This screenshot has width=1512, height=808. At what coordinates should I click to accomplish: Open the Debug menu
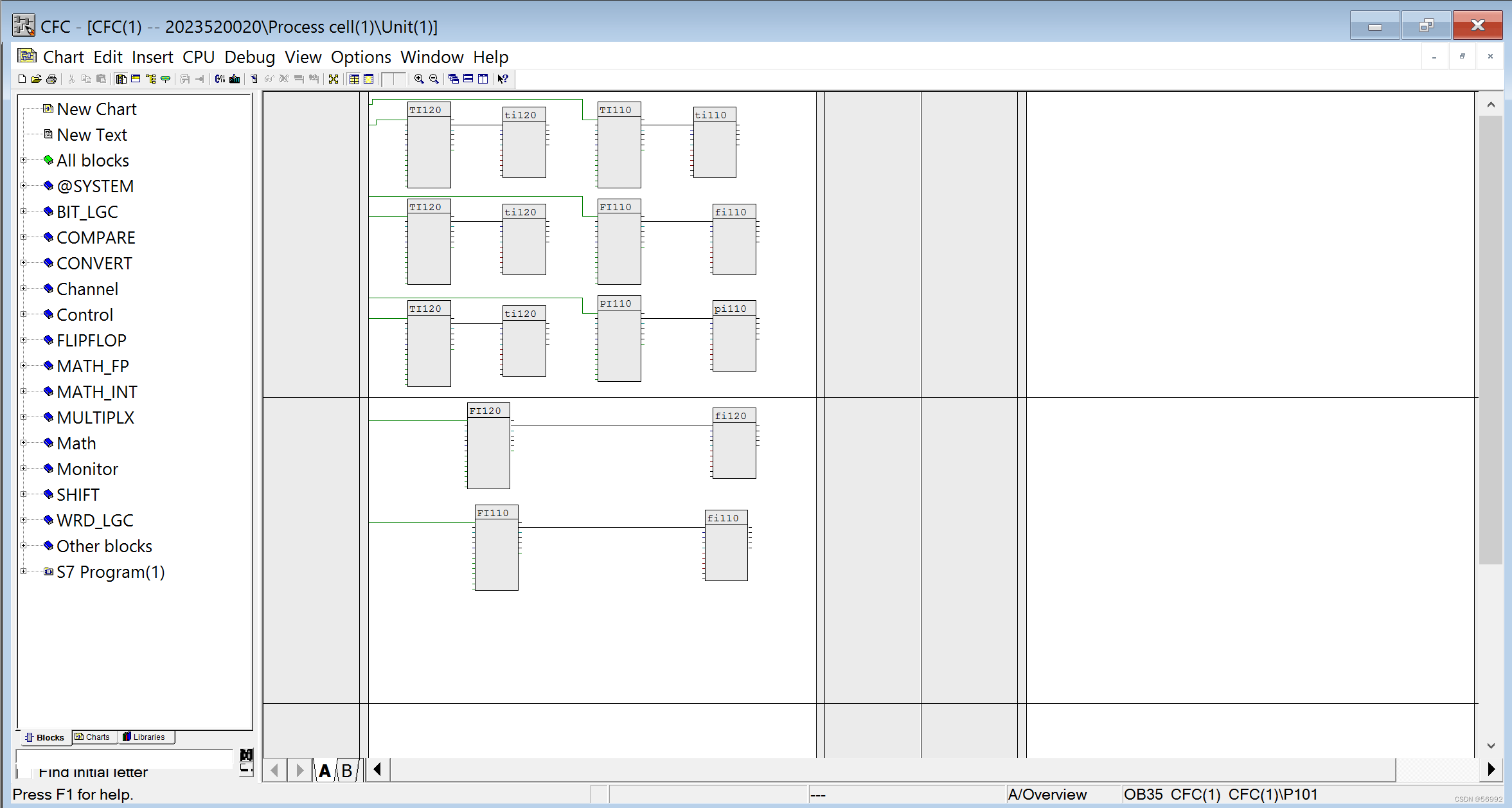250,57
